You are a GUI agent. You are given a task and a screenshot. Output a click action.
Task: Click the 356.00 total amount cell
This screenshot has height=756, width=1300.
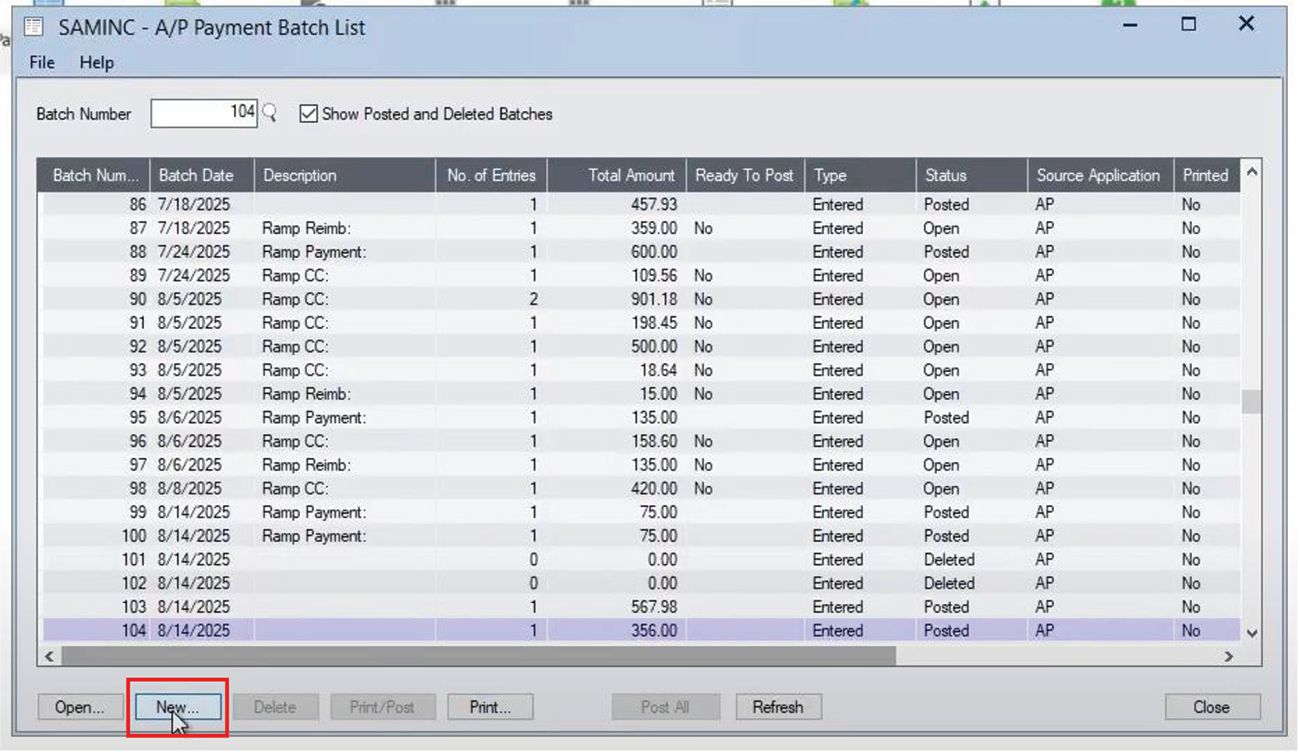click(x=616, y=630)
